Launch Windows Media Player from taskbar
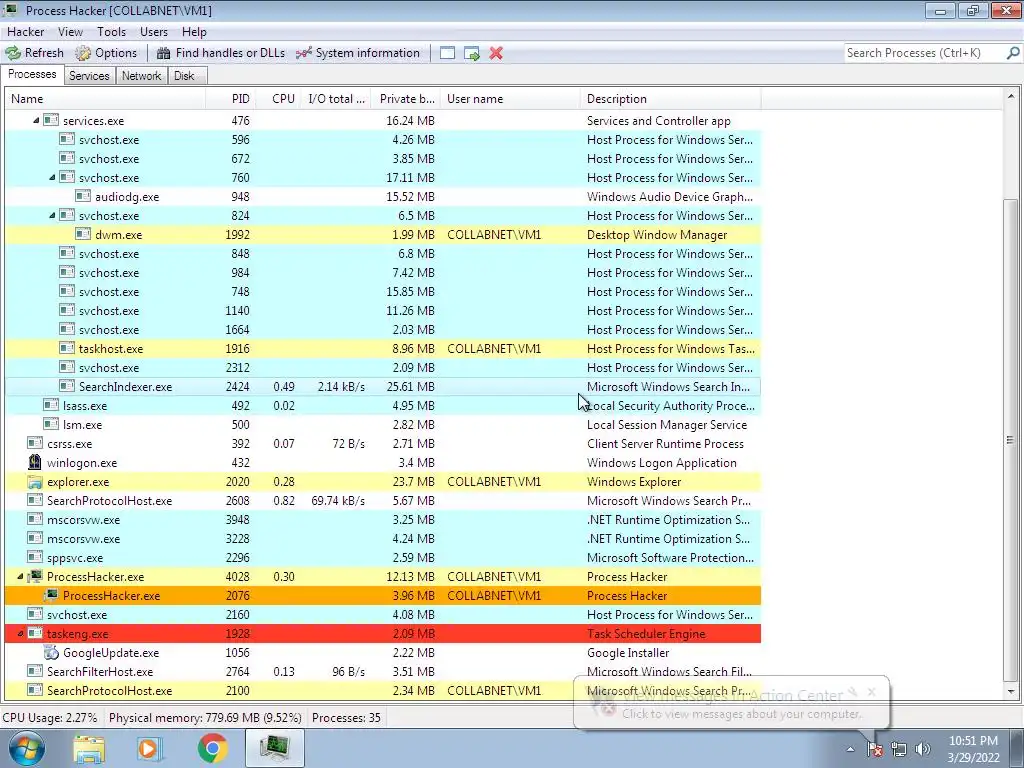Image resolution: width=1024 pixels, height=768 pixels. coord(150,748)
